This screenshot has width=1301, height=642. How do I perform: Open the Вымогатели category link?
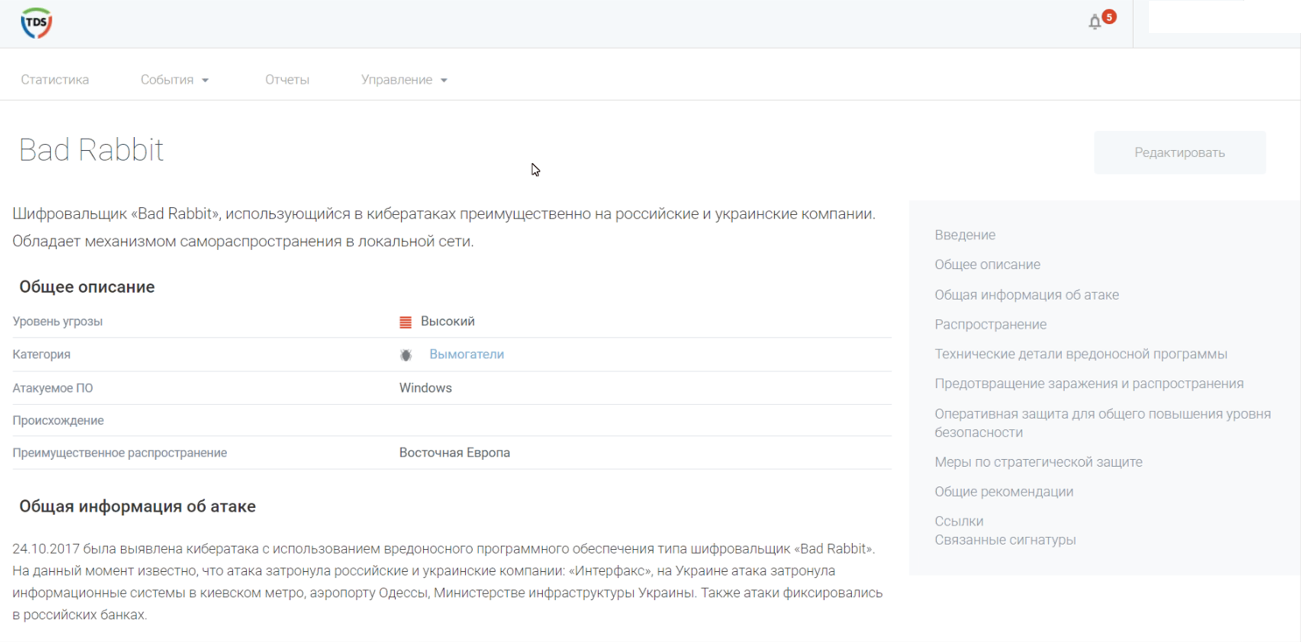point(466,354)
